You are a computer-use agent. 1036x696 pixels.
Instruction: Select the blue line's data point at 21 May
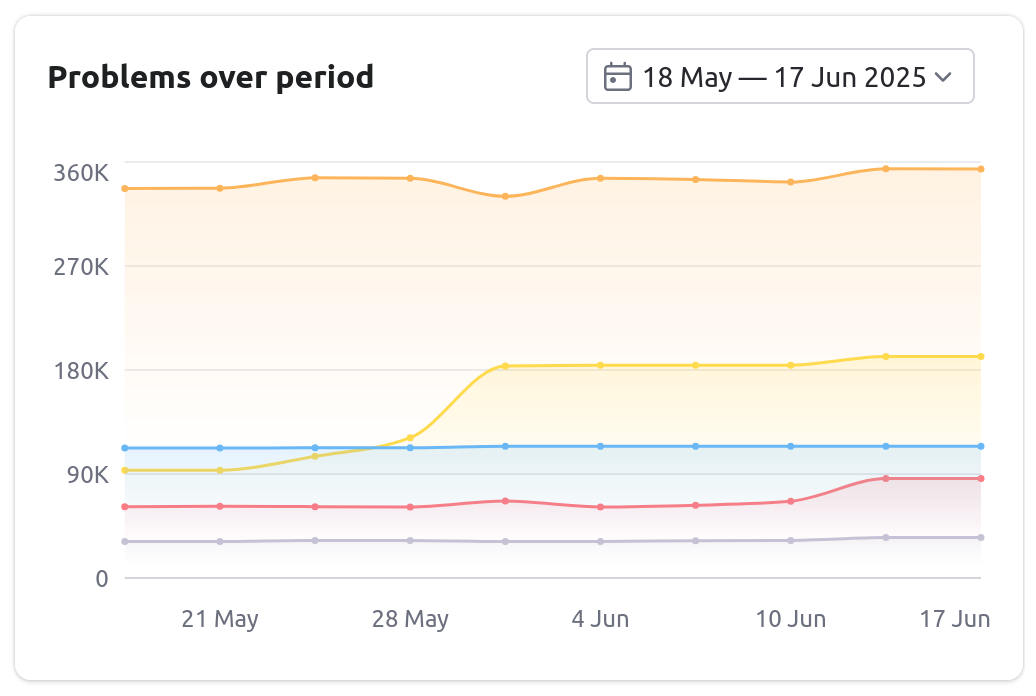(x=218, y=447)
